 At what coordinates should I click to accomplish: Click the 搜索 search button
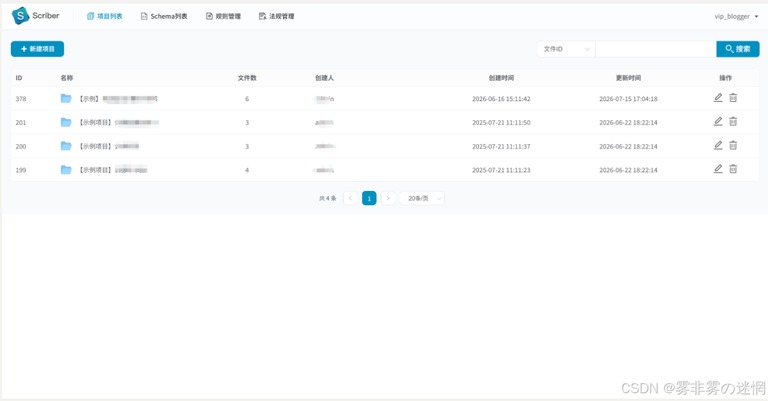tap(738, 49)
